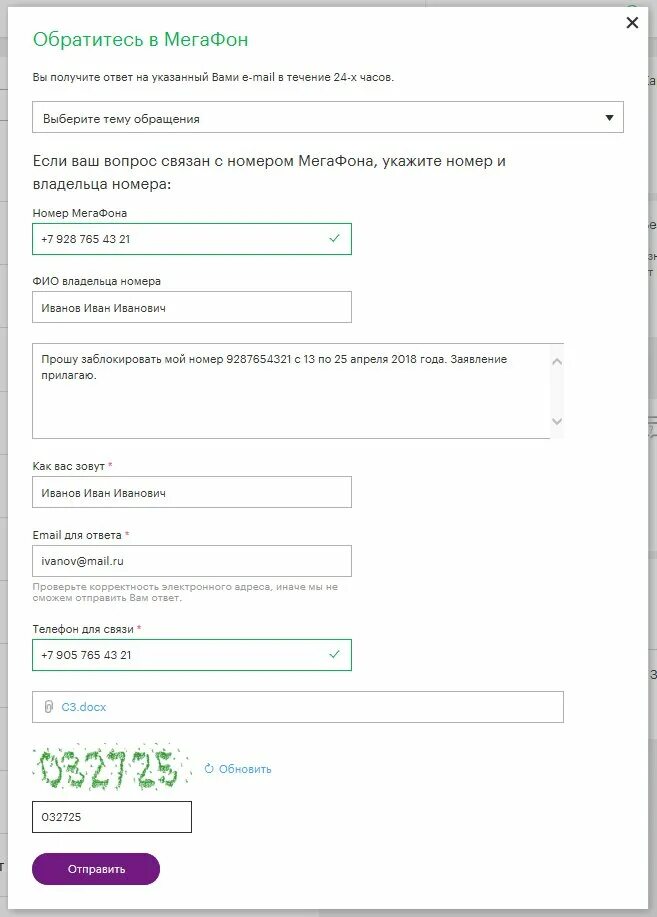This screenshot has width=657, height=917.
Task: Click the 'Как вас зовут' name field
Action: (x=192, y=492)
